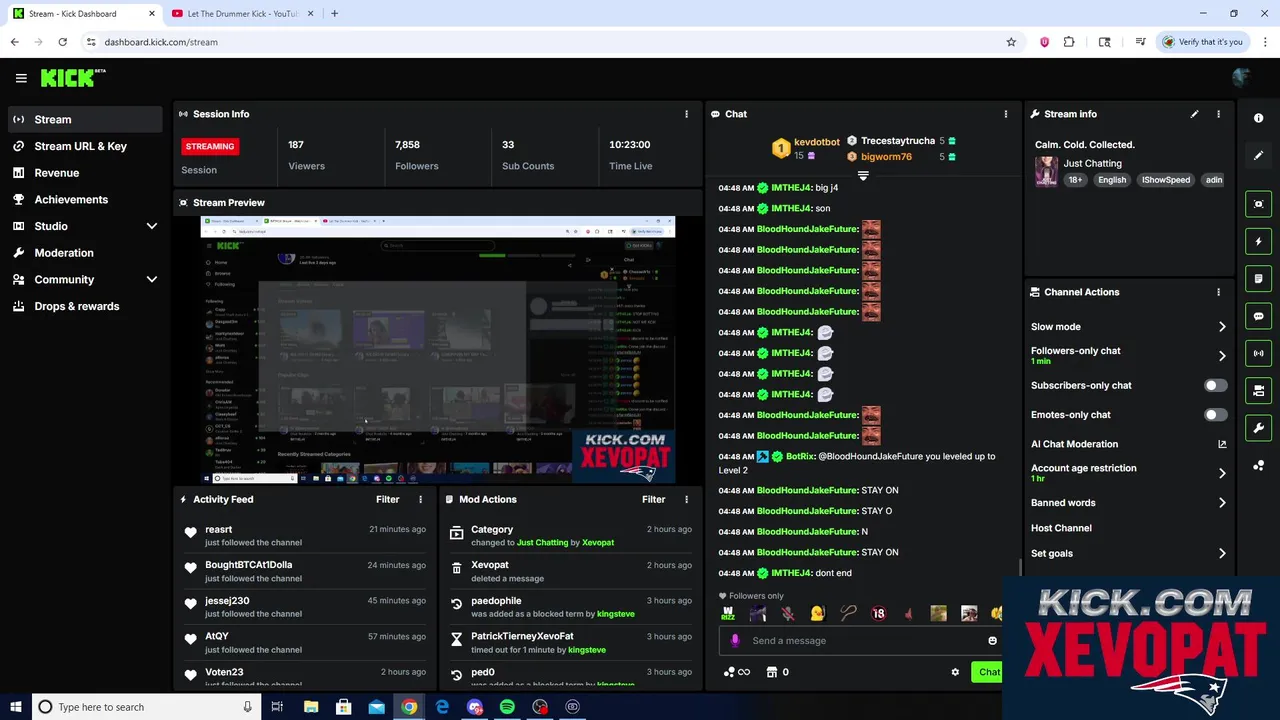
Task: Click the purple microphone icon in chat
Action: pyautogui.click(x=735, y=641)
